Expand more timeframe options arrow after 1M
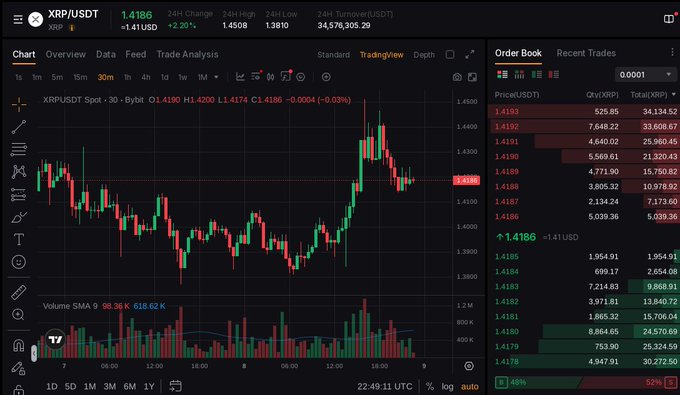The height and width of the screenshot is (395, 680). point(216,77)
